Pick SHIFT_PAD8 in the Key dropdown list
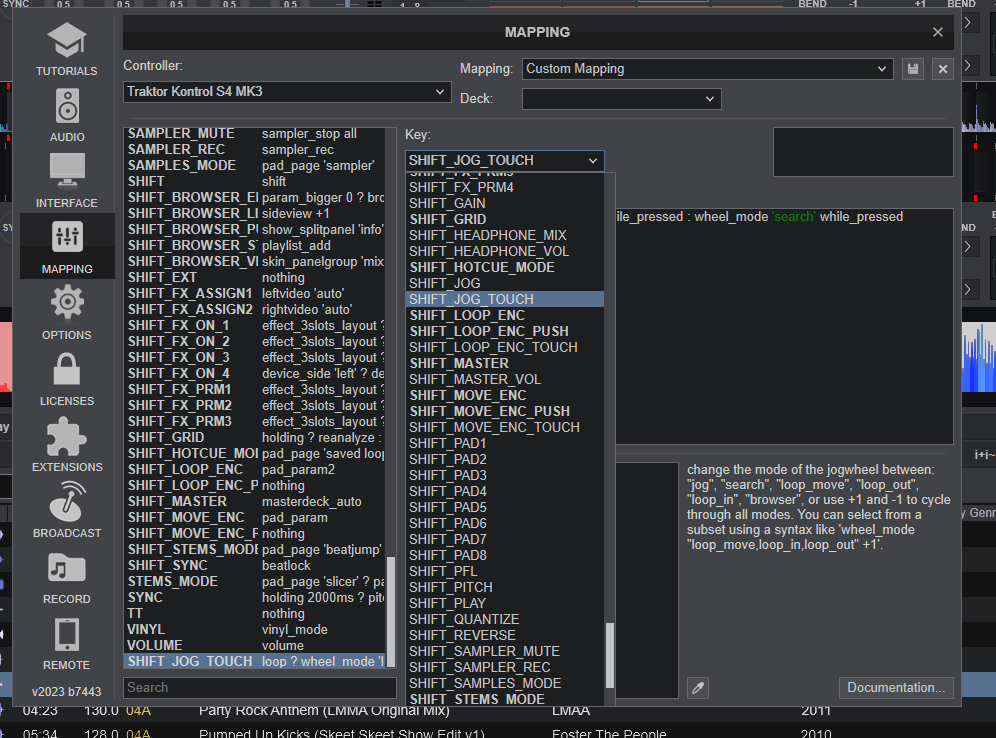 click(504, 555)
